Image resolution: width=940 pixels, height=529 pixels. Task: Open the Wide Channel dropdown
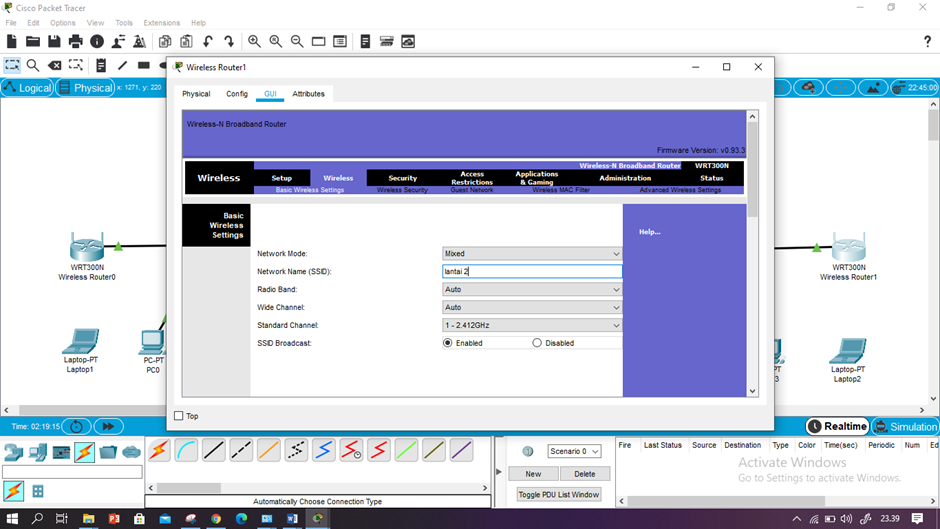pyautogui.click(x=532, y=308)
